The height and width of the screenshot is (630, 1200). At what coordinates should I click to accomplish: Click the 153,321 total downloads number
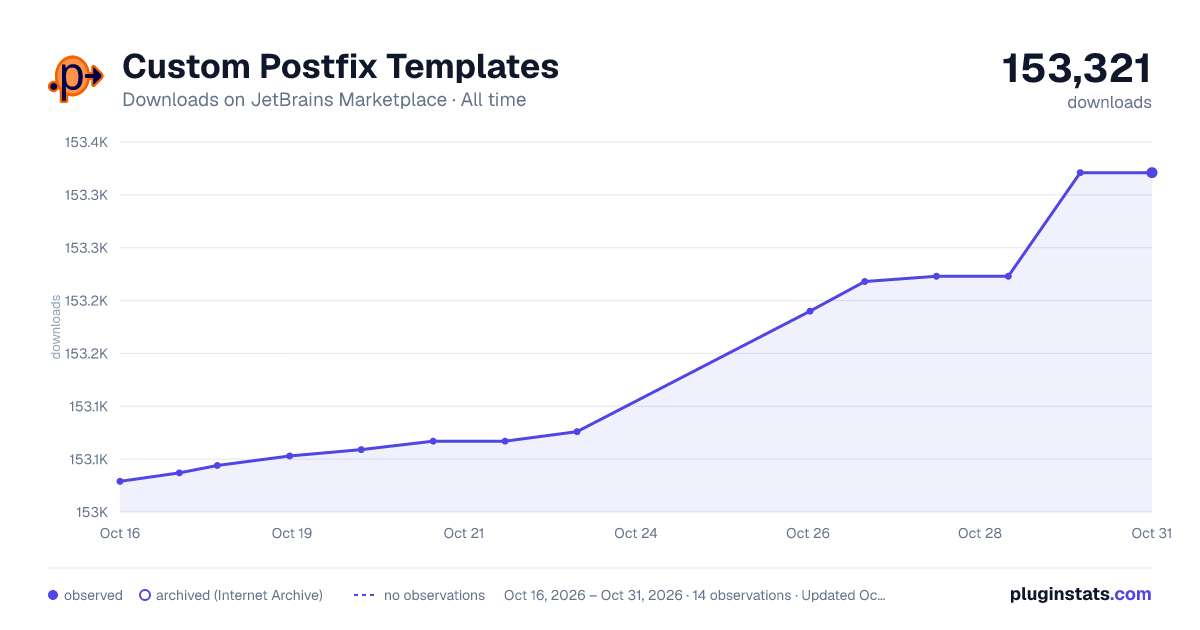[1077, 69]
